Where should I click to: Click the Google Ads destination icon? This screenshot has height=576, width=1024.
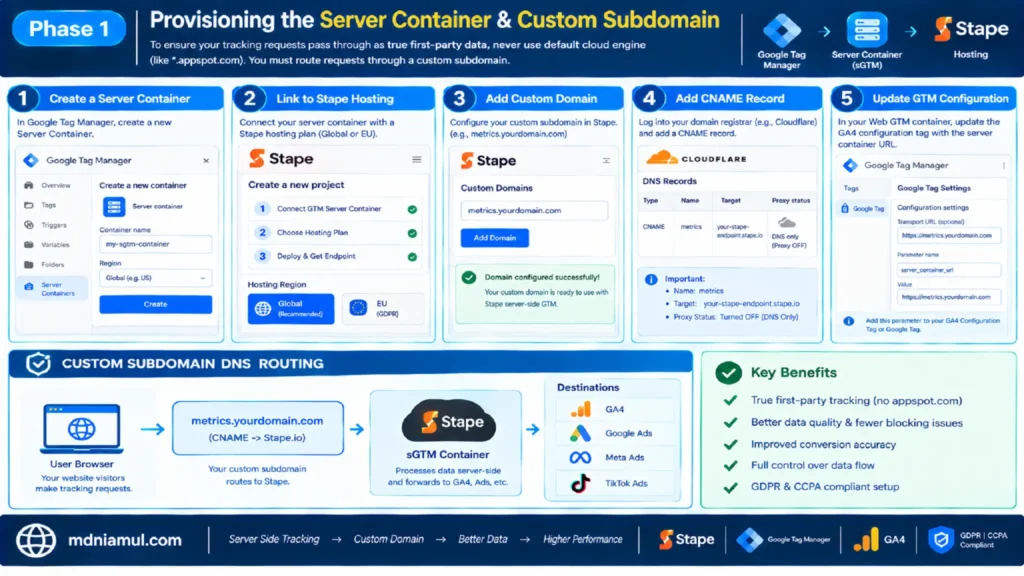580,433
